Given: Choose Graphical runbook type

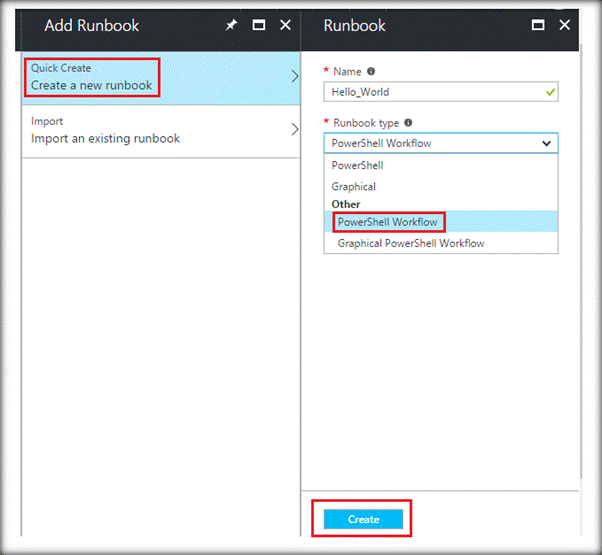Looking at the screenshot, I should coord(354,186).
